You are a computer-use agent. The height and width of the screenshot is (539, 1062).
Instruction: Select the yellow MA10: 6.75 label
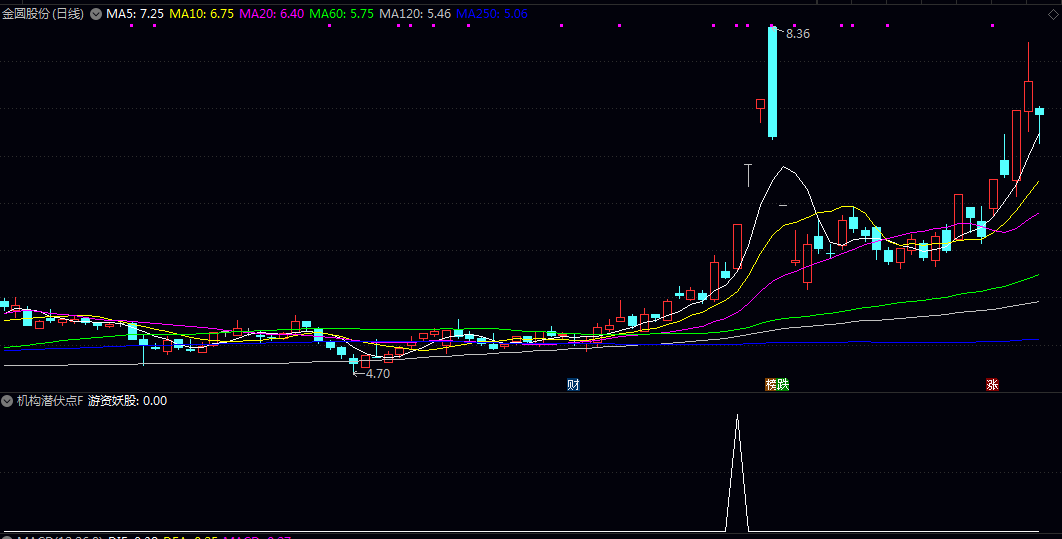pyautogui.click(x=202, y=14)
